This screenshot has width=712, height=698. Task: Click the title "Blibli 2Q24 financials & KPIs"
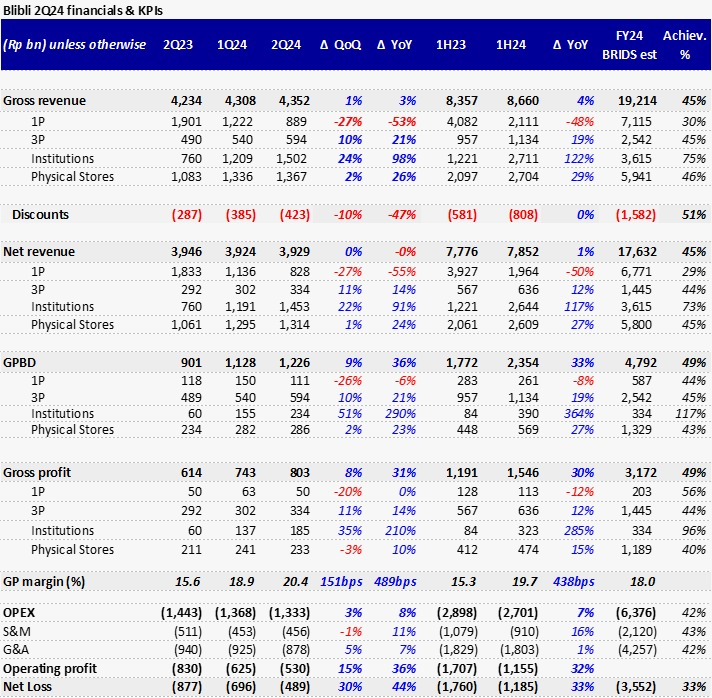83,10
